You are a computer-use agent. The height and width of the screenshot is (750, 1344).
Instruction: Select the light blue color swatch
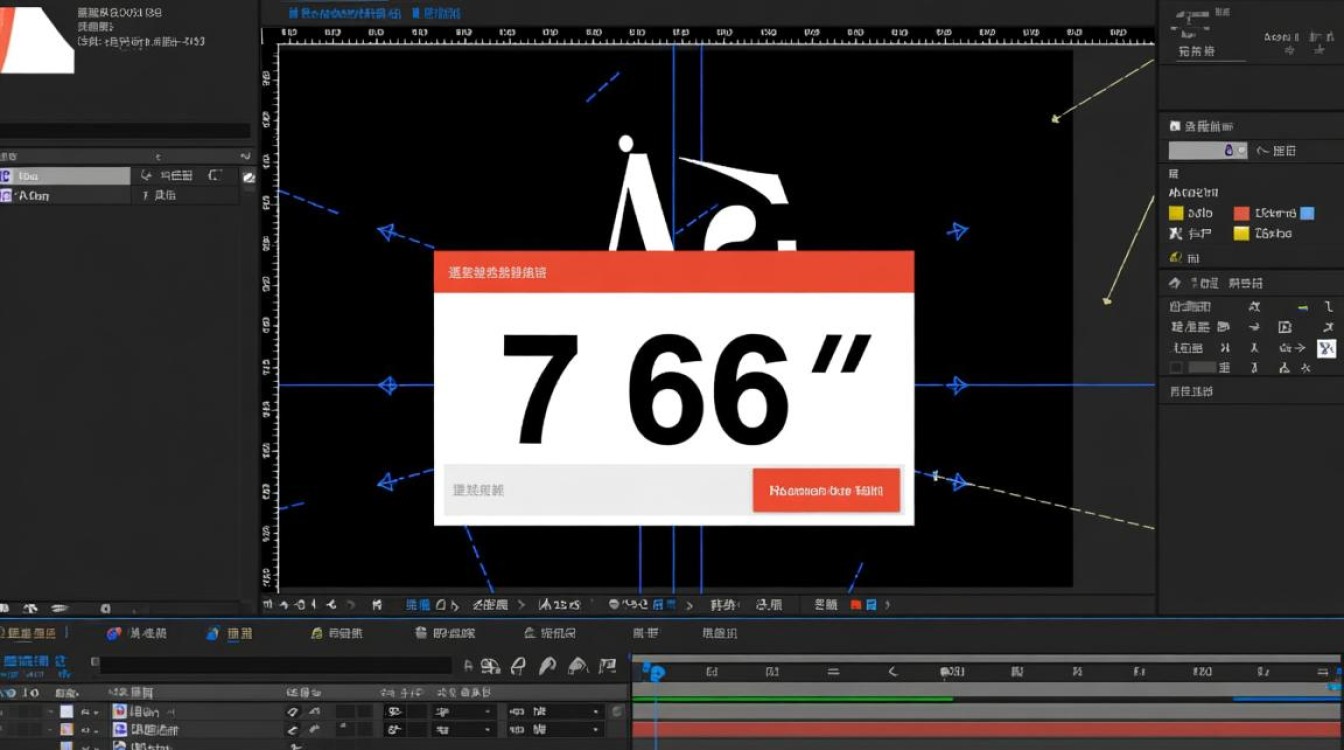[x=1306, y=213]
